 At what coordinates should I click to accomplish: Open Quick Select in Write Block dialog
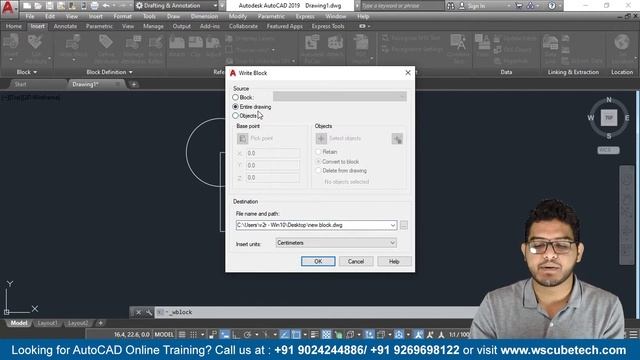[x=397, y=138]
